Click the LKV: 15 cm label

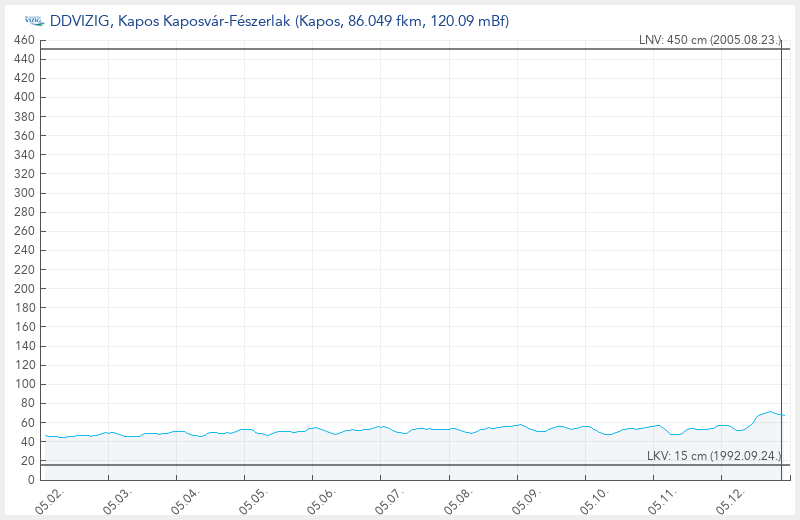pos(714,455)
